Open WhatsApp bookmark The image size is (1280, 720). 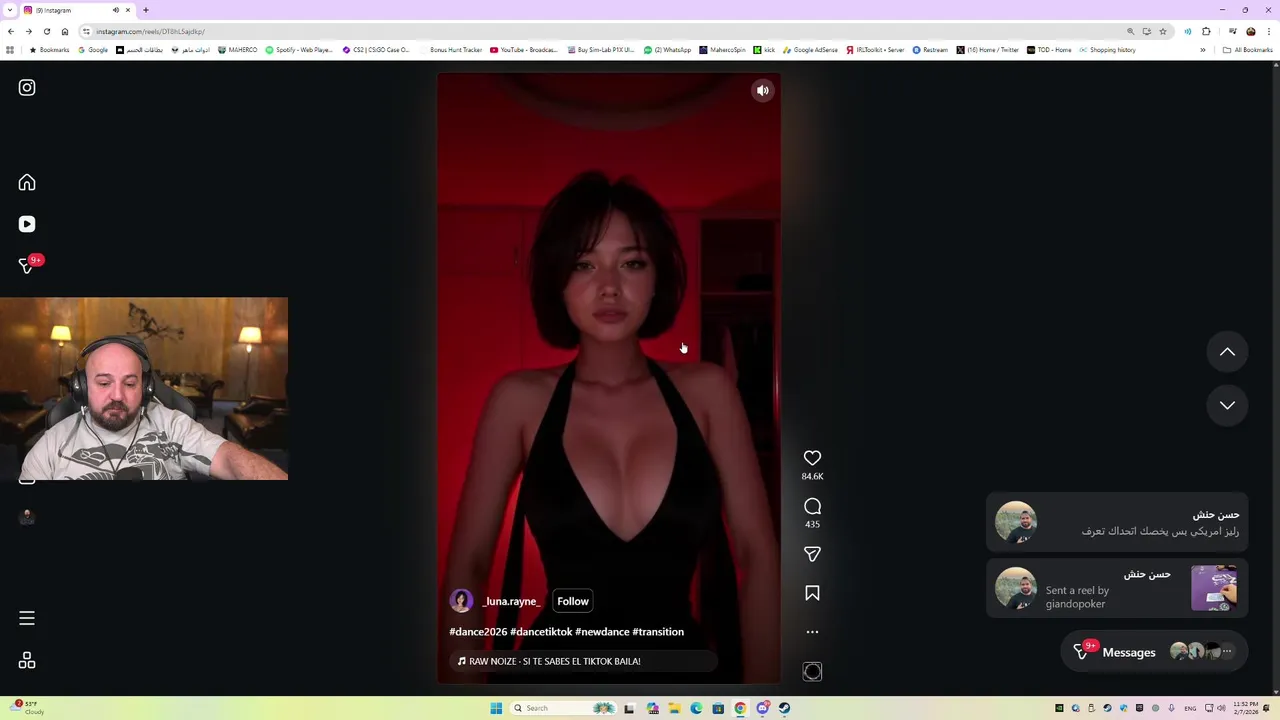click(667, 50)
